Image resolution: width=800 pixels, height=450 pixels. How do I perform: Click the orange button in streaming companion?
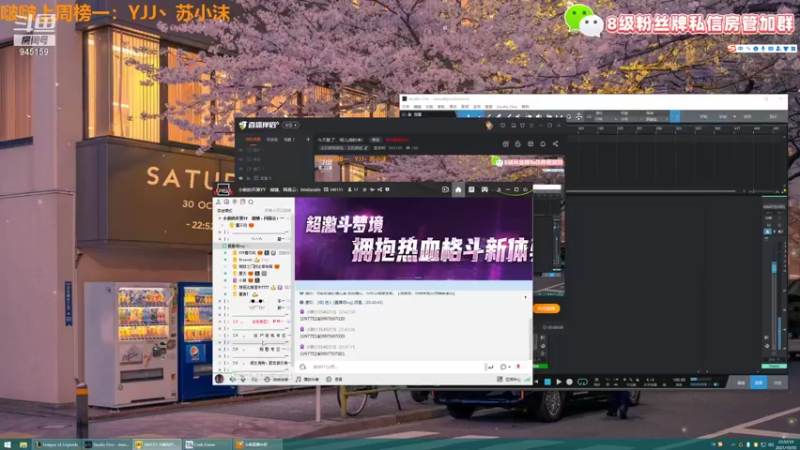546,309
